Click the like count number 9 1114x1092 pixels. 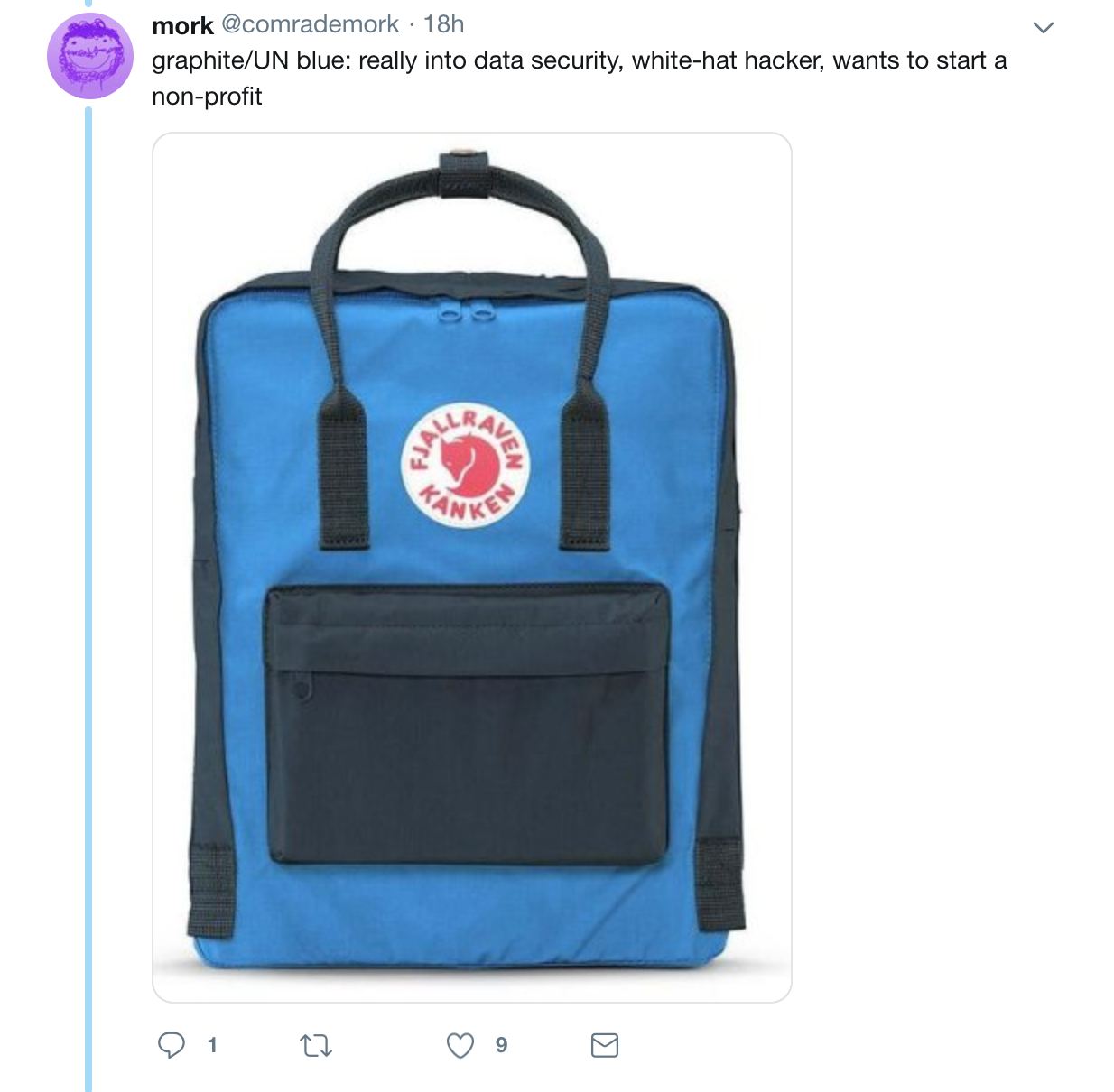tap(501, 1045)
